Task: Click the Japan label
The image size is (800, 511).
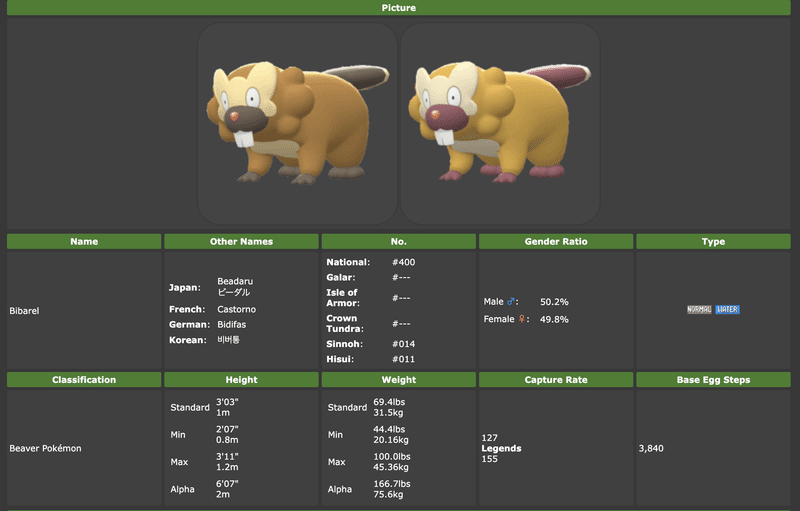Action: (185, 288)
